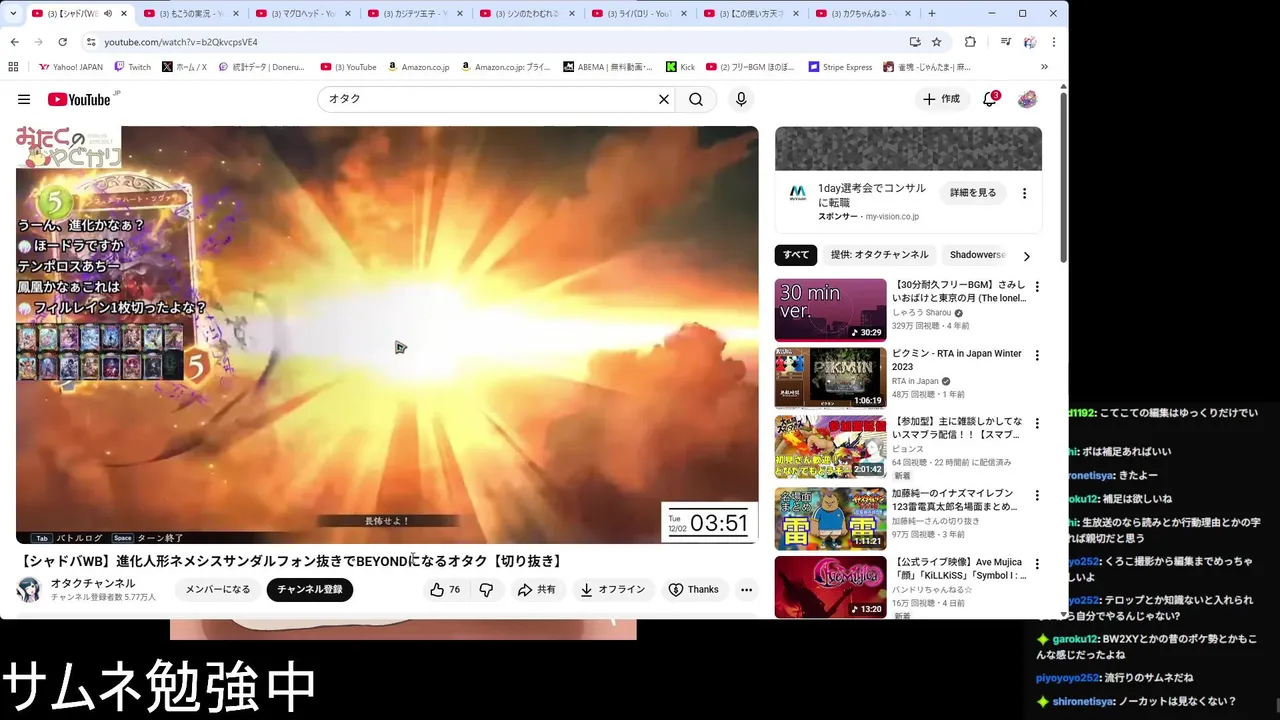The image size is (1280, 720).
Task: Open a new browser tab
Action: pos(932,14)
